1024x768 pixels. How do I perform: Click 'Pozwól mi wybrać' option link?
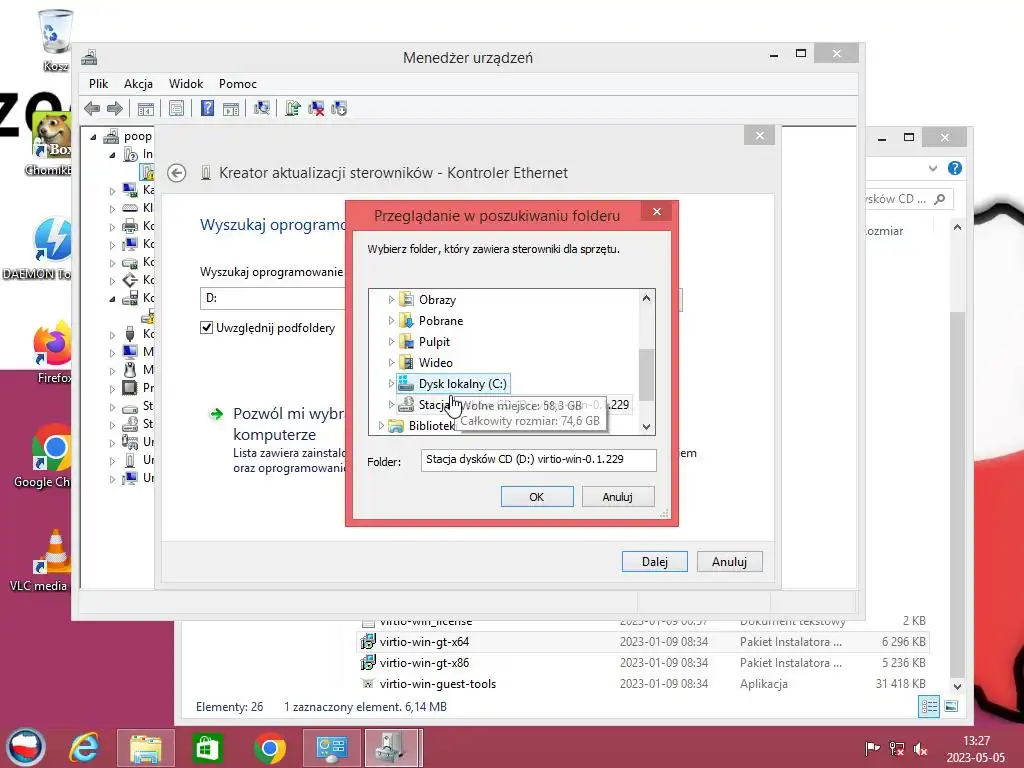click(288, 424)
